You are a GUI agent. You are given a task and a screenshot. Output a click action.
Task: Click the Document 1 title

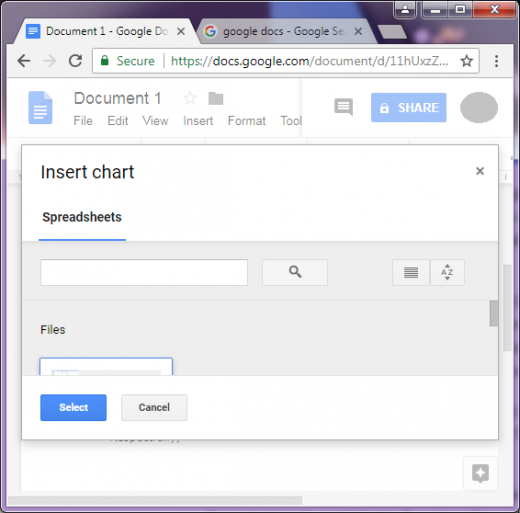[118, 98]
